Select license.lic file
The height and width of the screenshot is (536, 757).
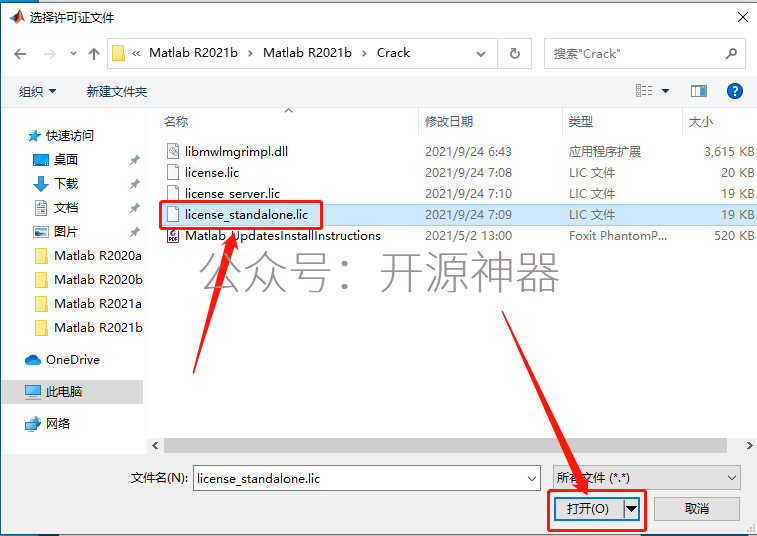[x=212, y=172]
